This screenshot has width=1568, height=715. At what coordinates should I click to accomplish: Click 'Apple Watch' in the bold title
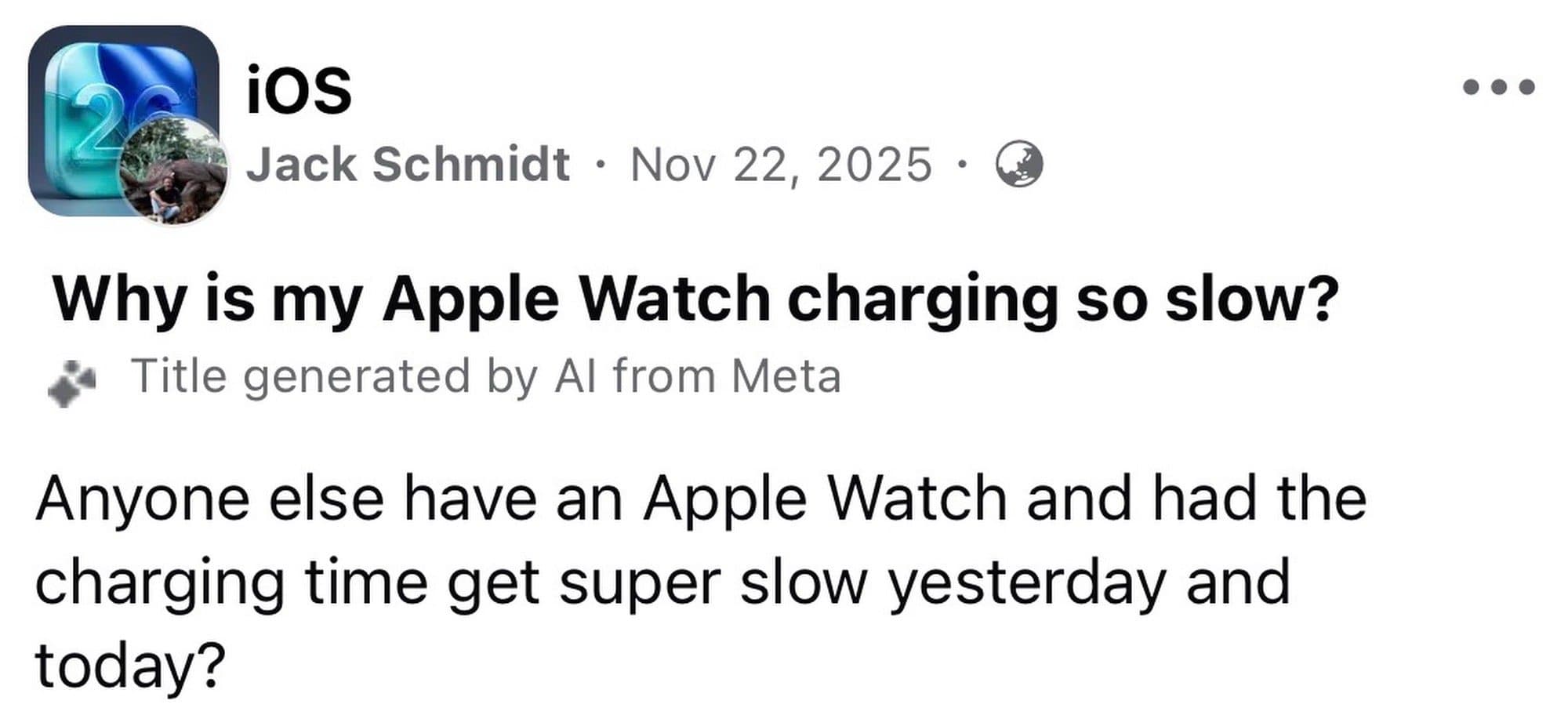tap(576, 299)
